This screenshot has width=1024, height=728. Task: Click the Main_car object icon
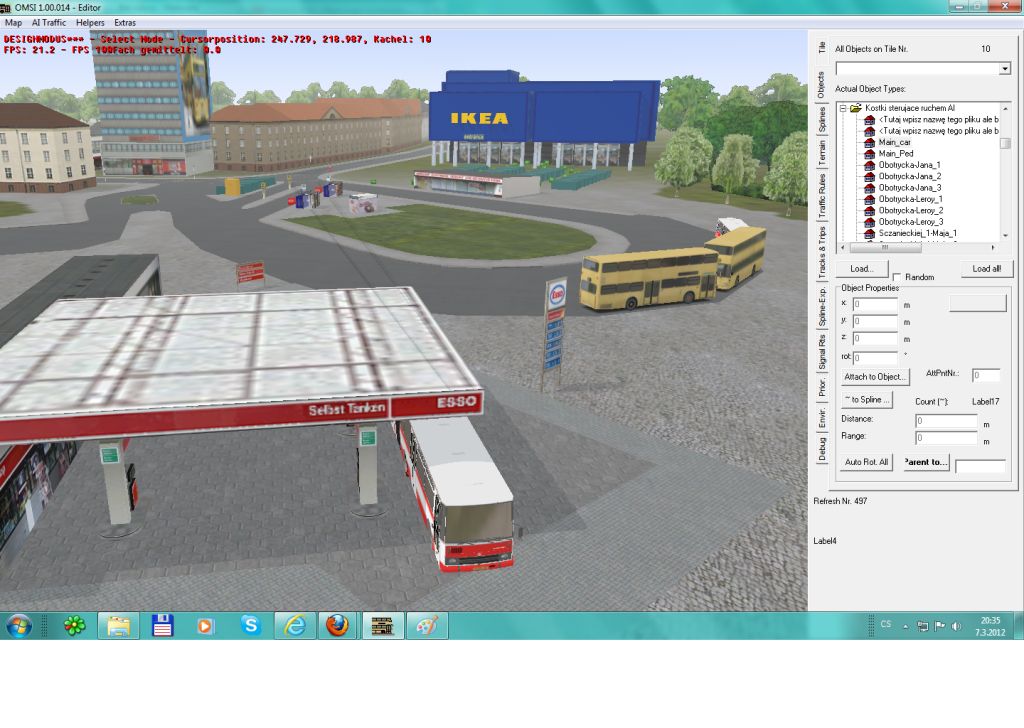tap(869, 142)
